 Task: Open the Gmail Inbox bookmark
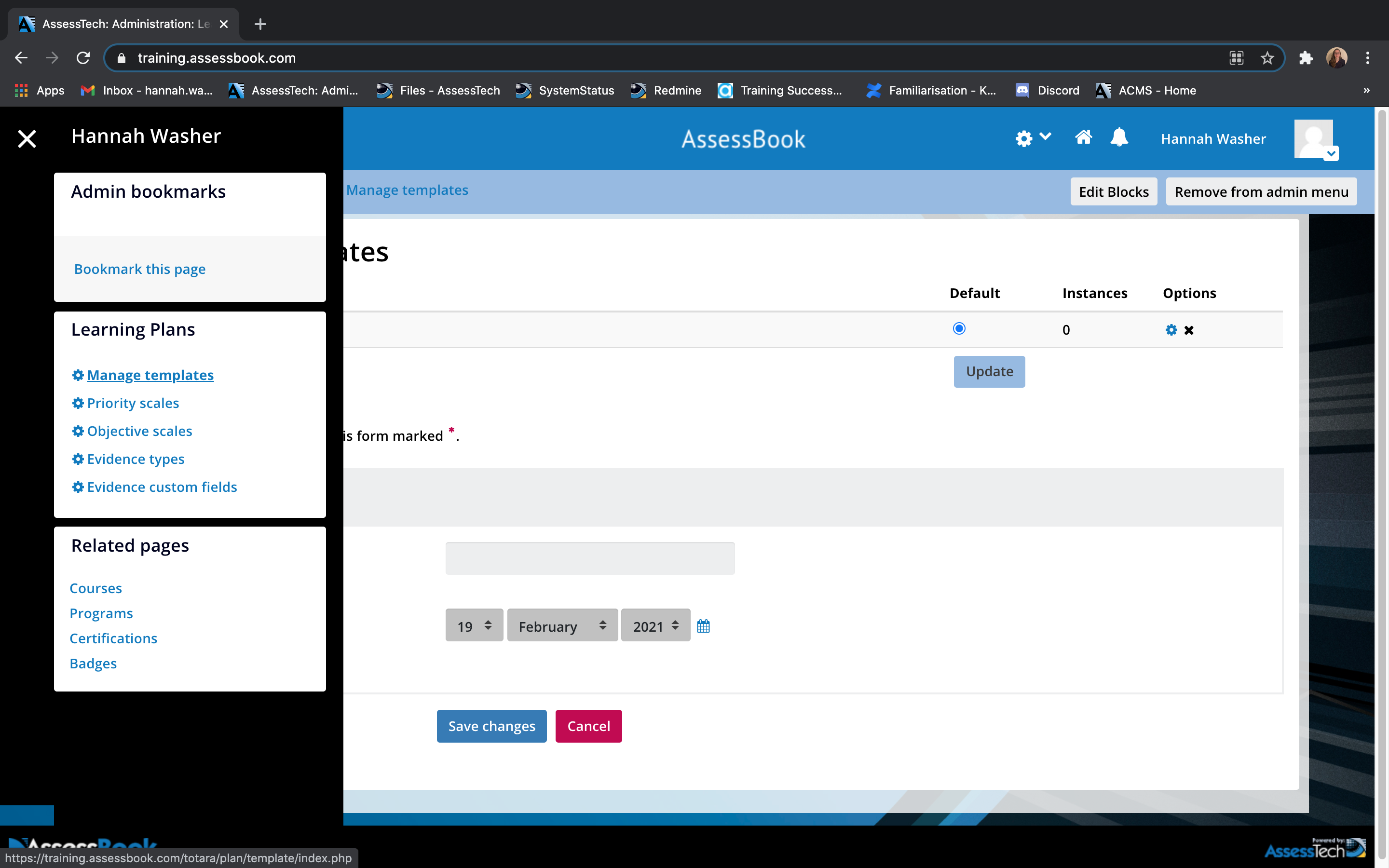(146, 90)
